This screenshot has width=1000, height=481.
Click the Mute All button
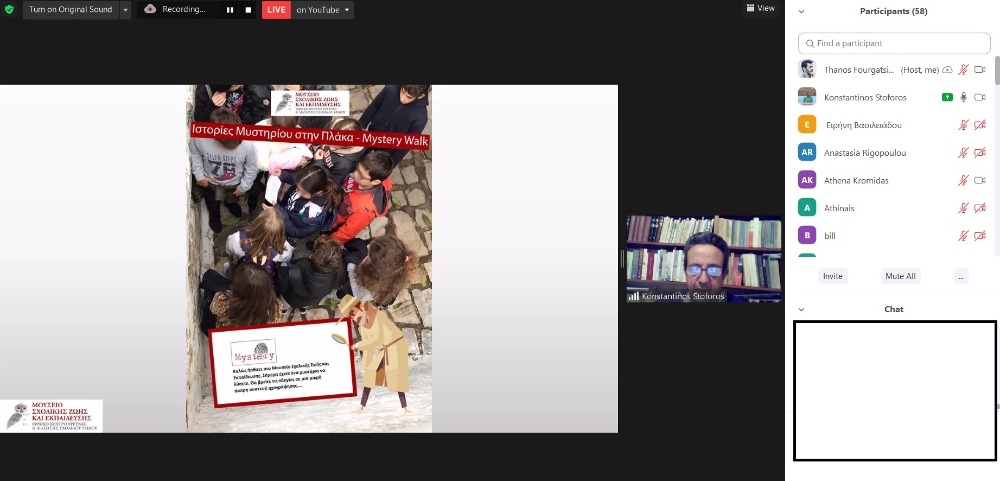pyautogui.click(x=901, y=276)
